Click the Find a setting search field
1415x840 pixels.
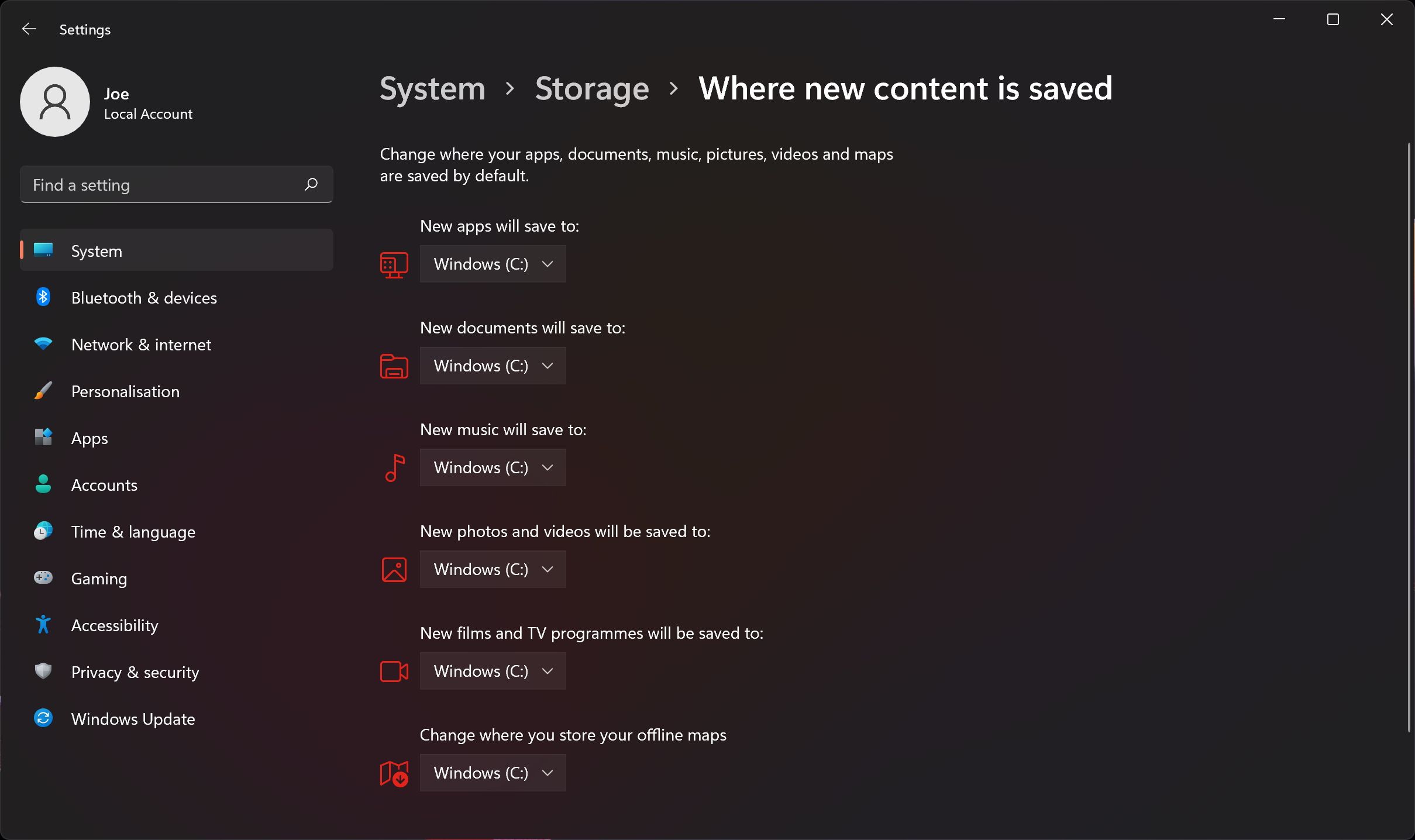point(176,184)
